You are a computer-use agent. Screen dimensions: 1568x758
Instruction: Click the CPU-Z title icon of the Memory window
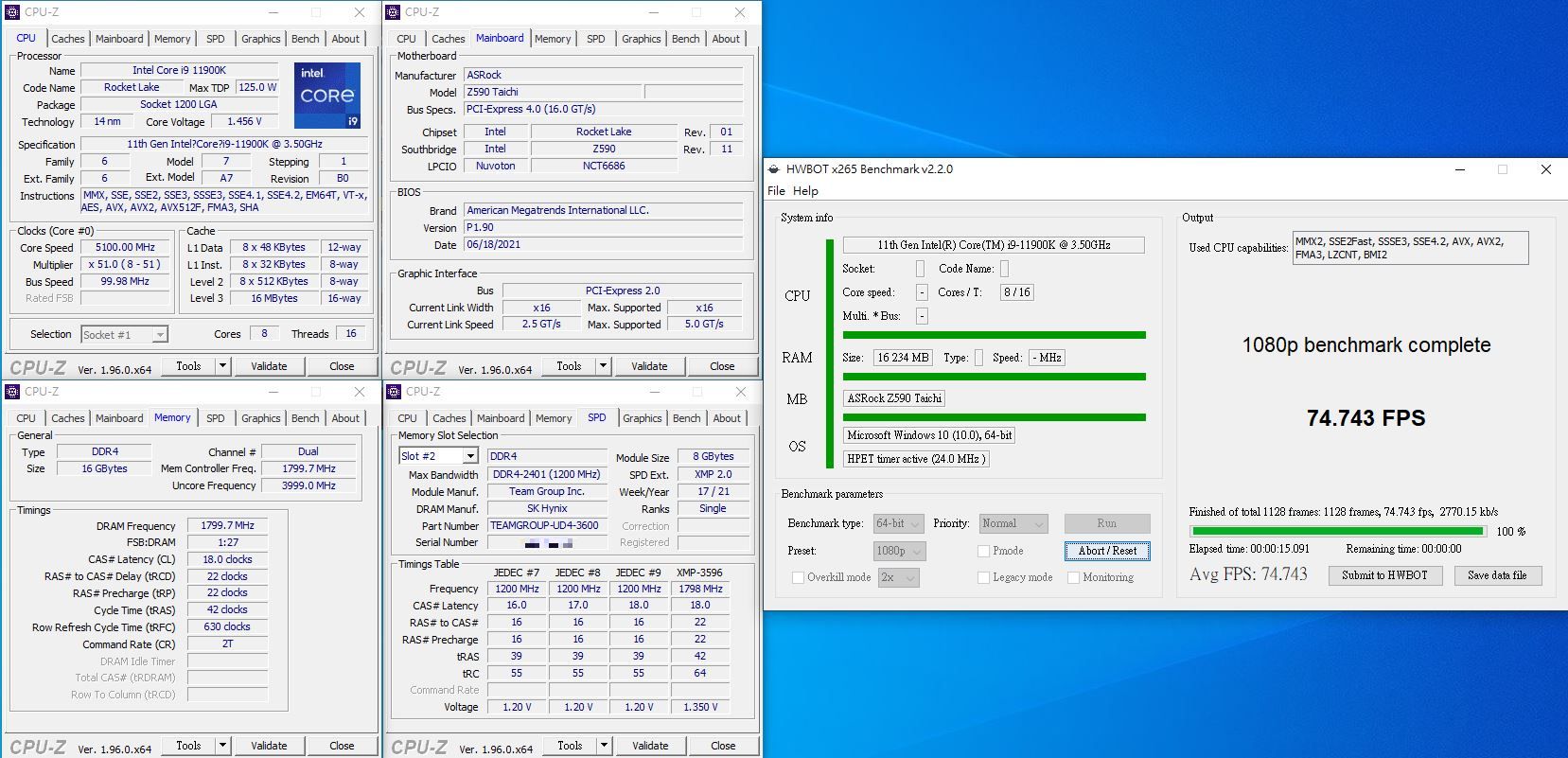click(12, 392)
